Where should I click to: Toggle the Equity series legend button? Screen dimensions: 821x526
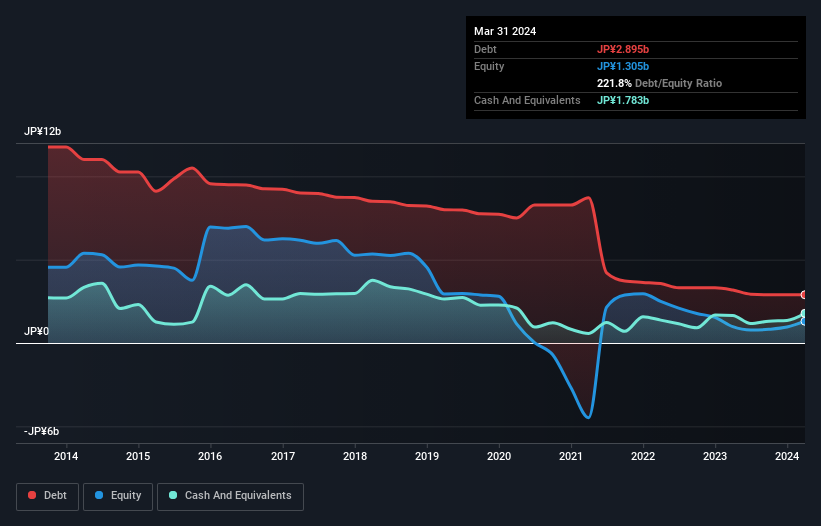118,496
